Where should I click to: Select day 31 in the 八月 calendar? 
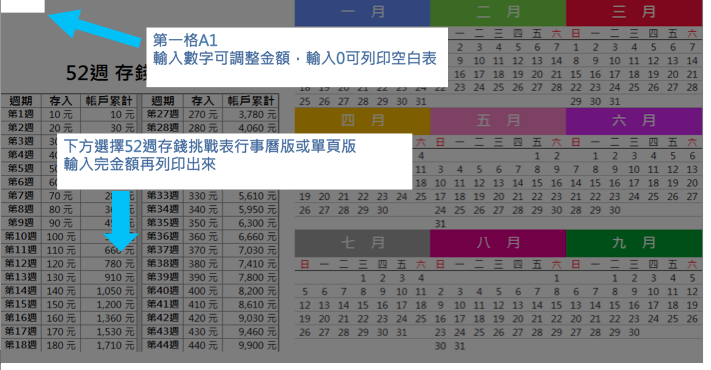click(459, 346)
